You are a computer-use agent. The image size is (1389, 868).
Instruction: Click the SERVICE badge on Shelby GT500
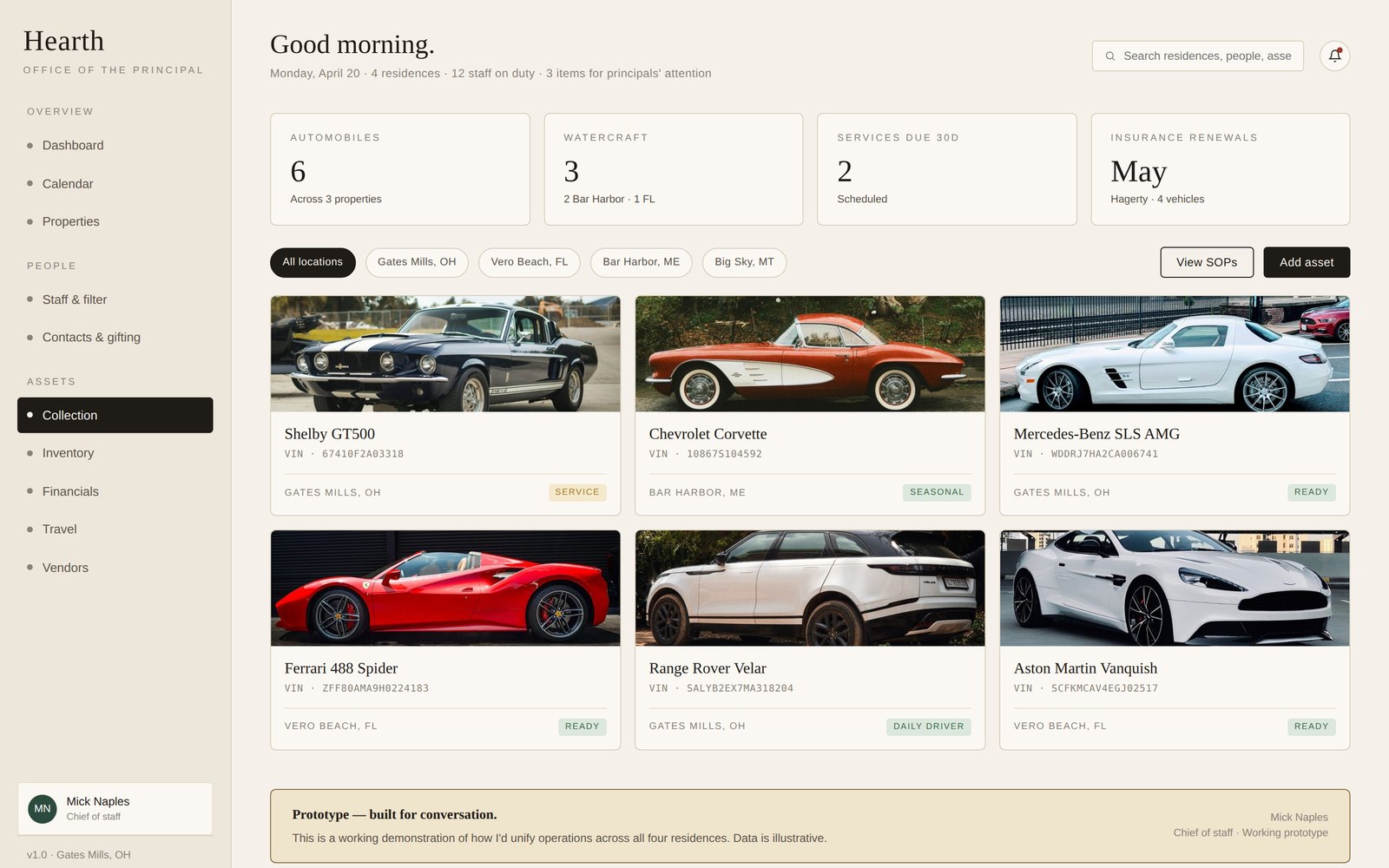(x=577, y=492)
